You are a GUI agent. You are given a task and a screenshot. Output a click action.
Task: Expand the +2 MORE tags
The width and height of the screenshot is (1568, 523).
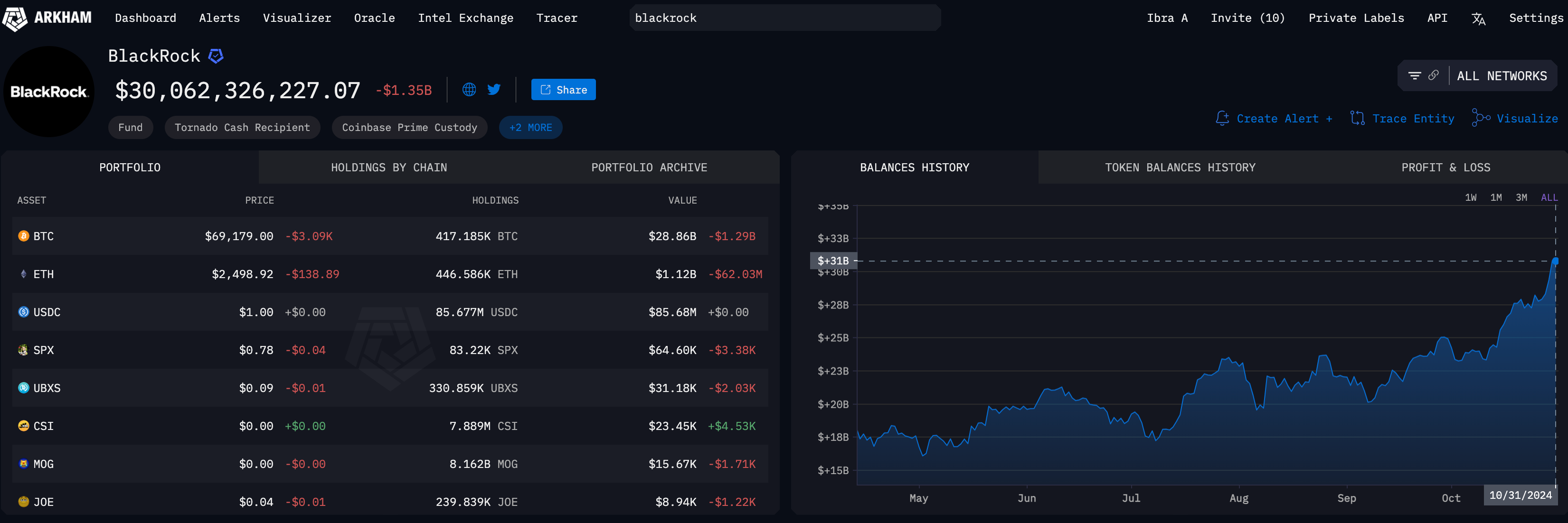click(530, 128)
